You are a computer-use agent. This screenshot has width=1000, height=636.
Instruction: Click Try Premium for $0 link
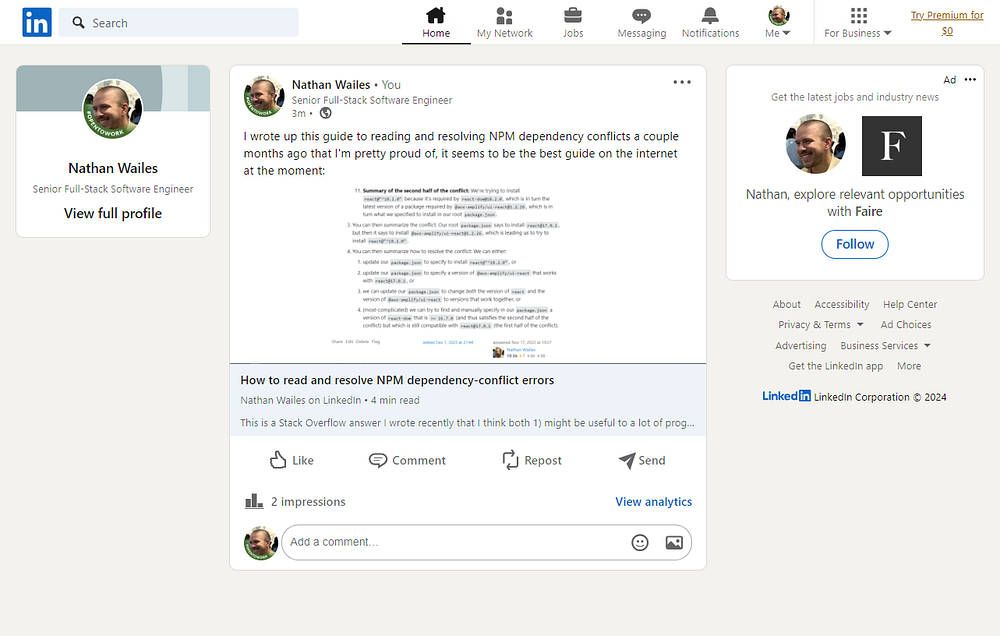pos(947,23)
